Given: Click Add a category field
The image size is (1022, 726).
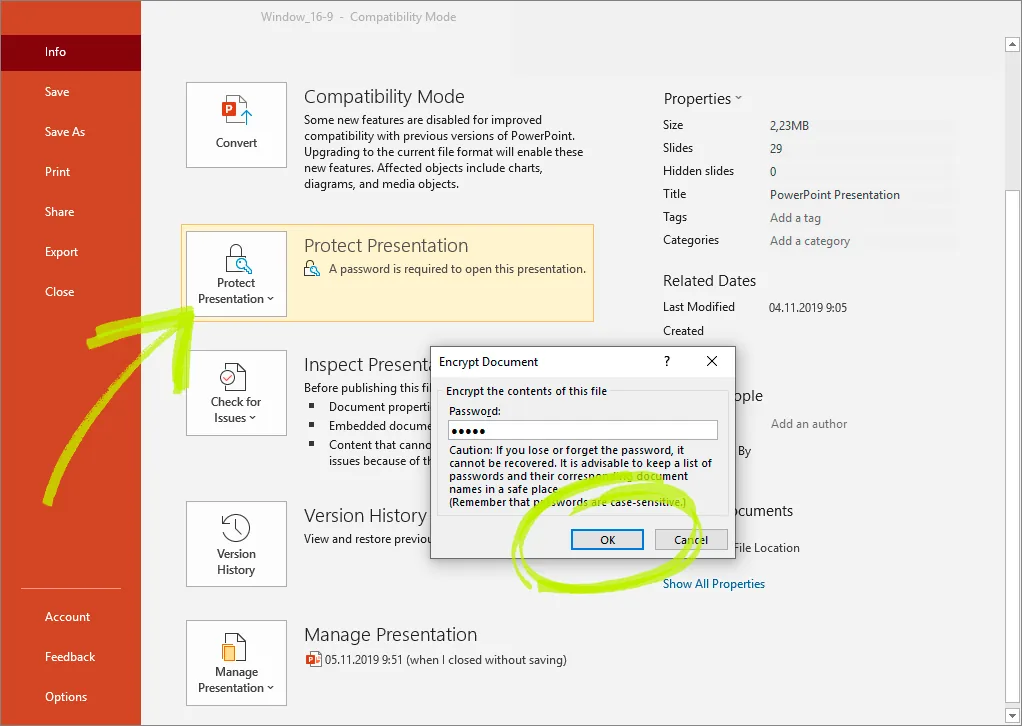Looking at the screenshot, I should [810, 241].
